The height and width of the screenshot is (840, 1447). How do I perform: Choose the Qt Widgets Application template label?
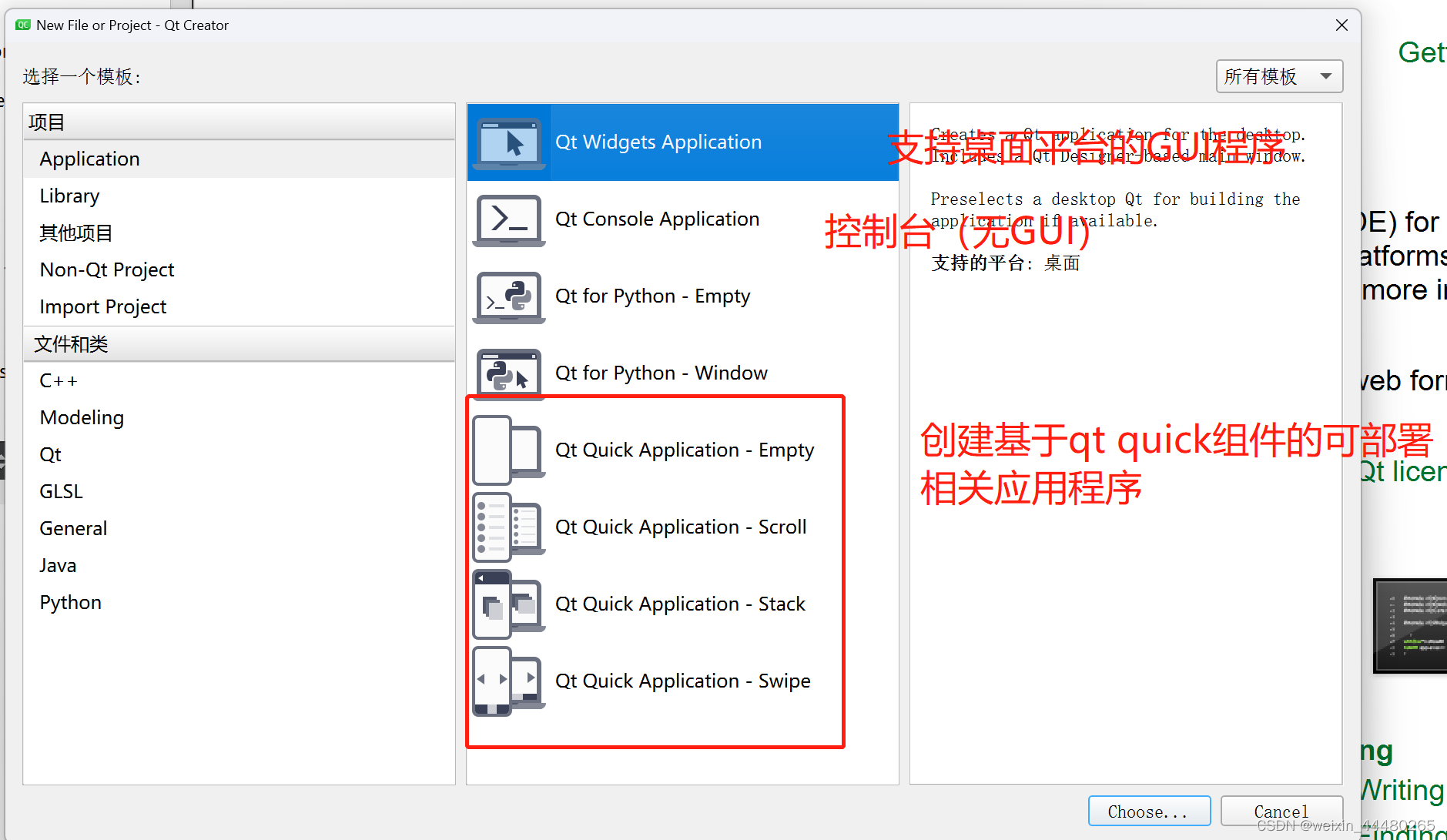click(x=658, y=142)
